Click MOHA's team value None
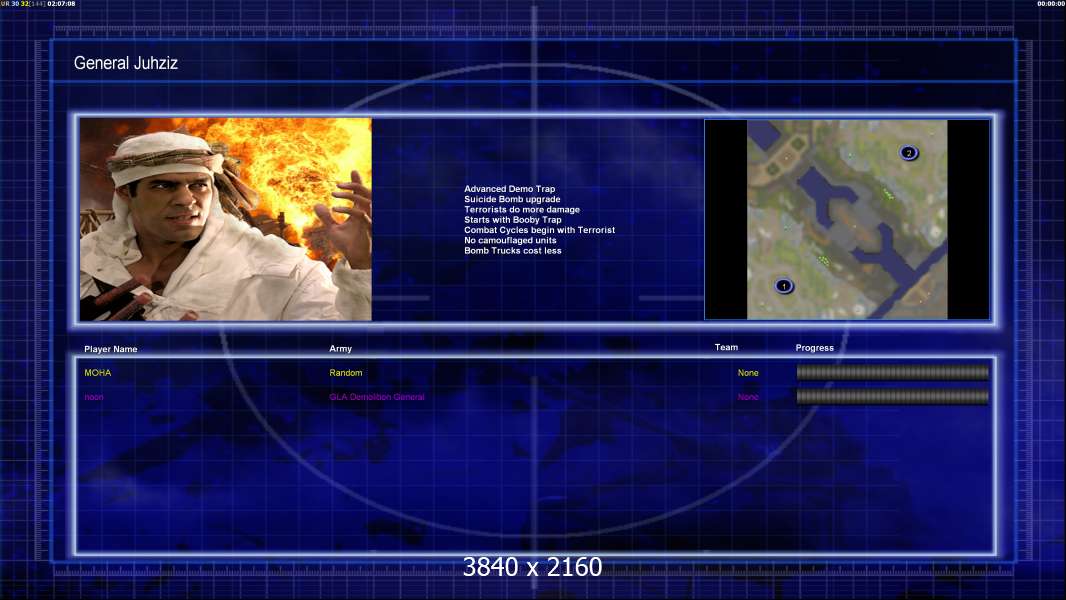Image resolution: width=1066 pixels, height=600 pixels. [x=748, y=373]
